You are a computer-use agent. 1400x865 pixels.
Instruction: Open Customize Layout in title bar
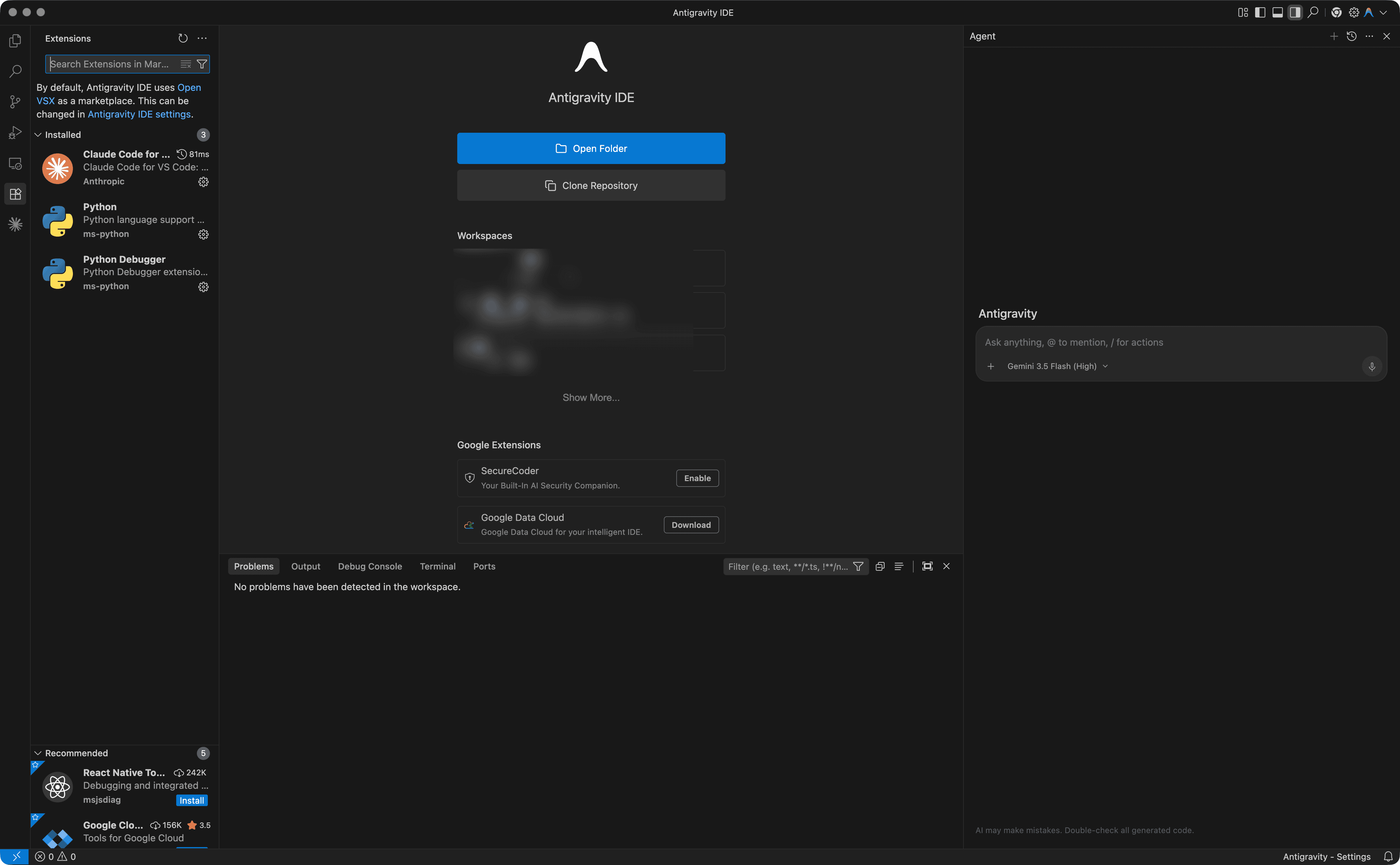(x=1243, y=12)
